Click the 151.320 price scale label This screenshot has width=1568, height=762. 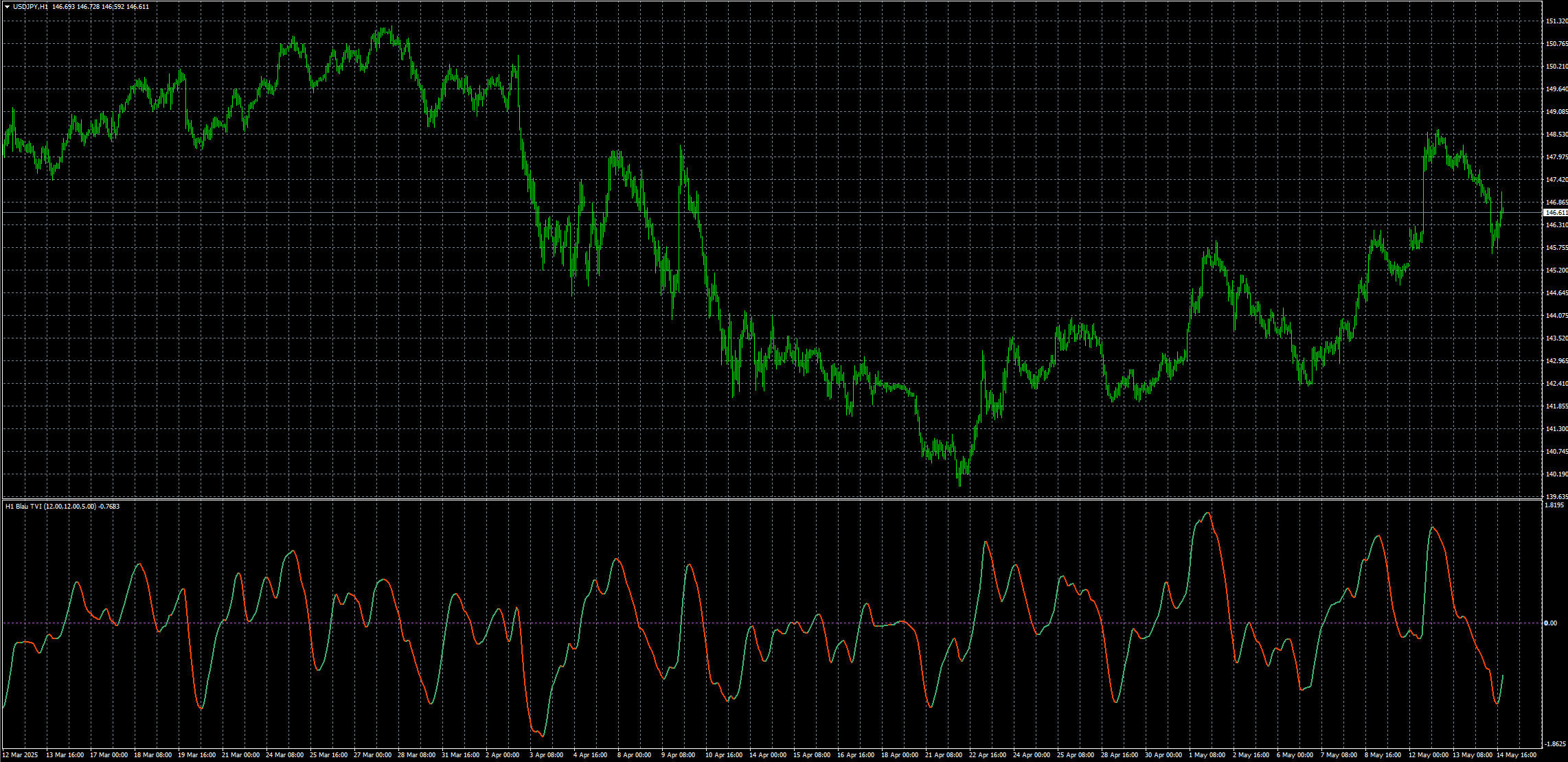coord(1556,21)
